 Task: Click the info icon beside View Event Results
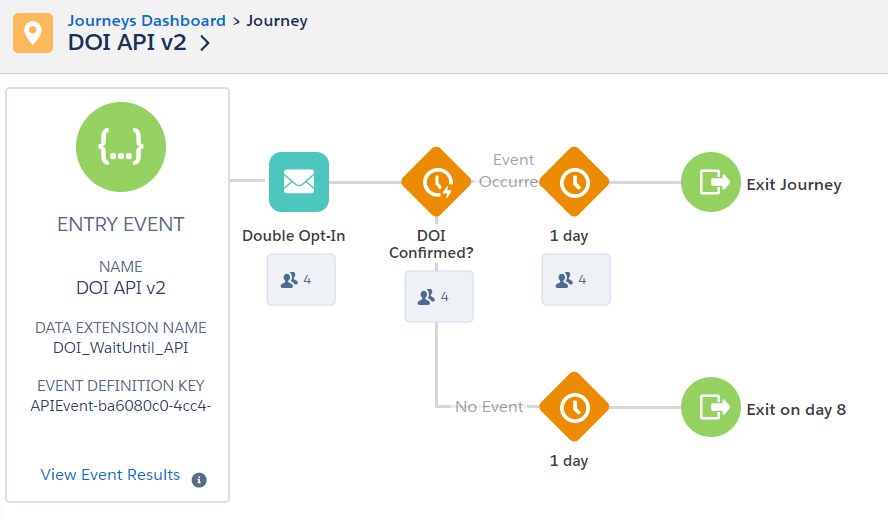pos(199,480)
